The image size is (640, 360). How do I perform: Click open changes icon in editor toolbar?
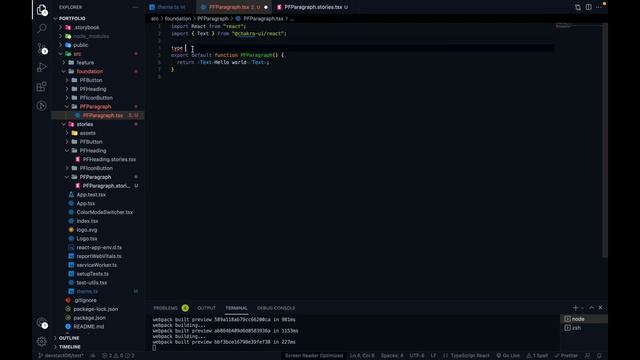(x=578, y=7)
